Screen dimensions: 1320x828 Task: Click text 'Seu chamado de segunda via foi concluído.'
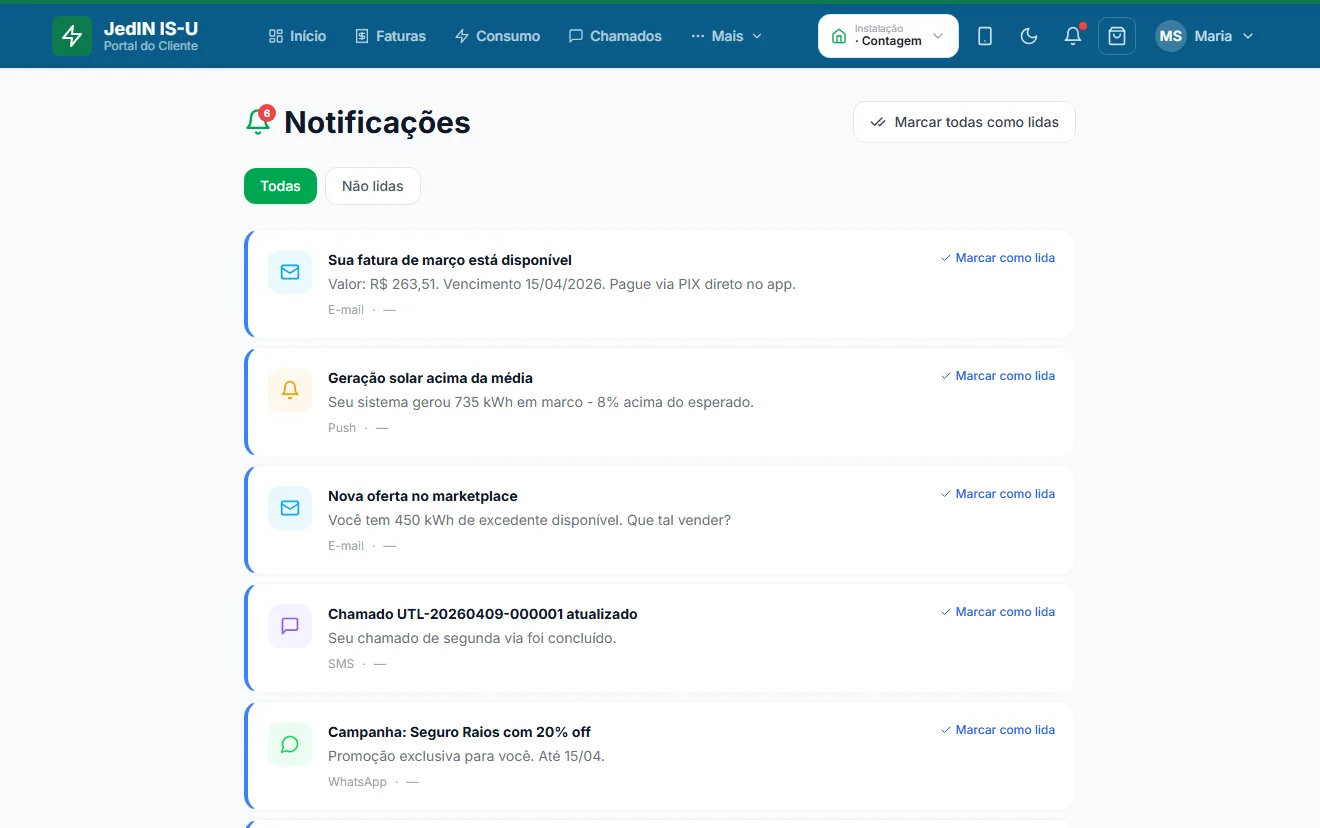(x=472, y=638)
